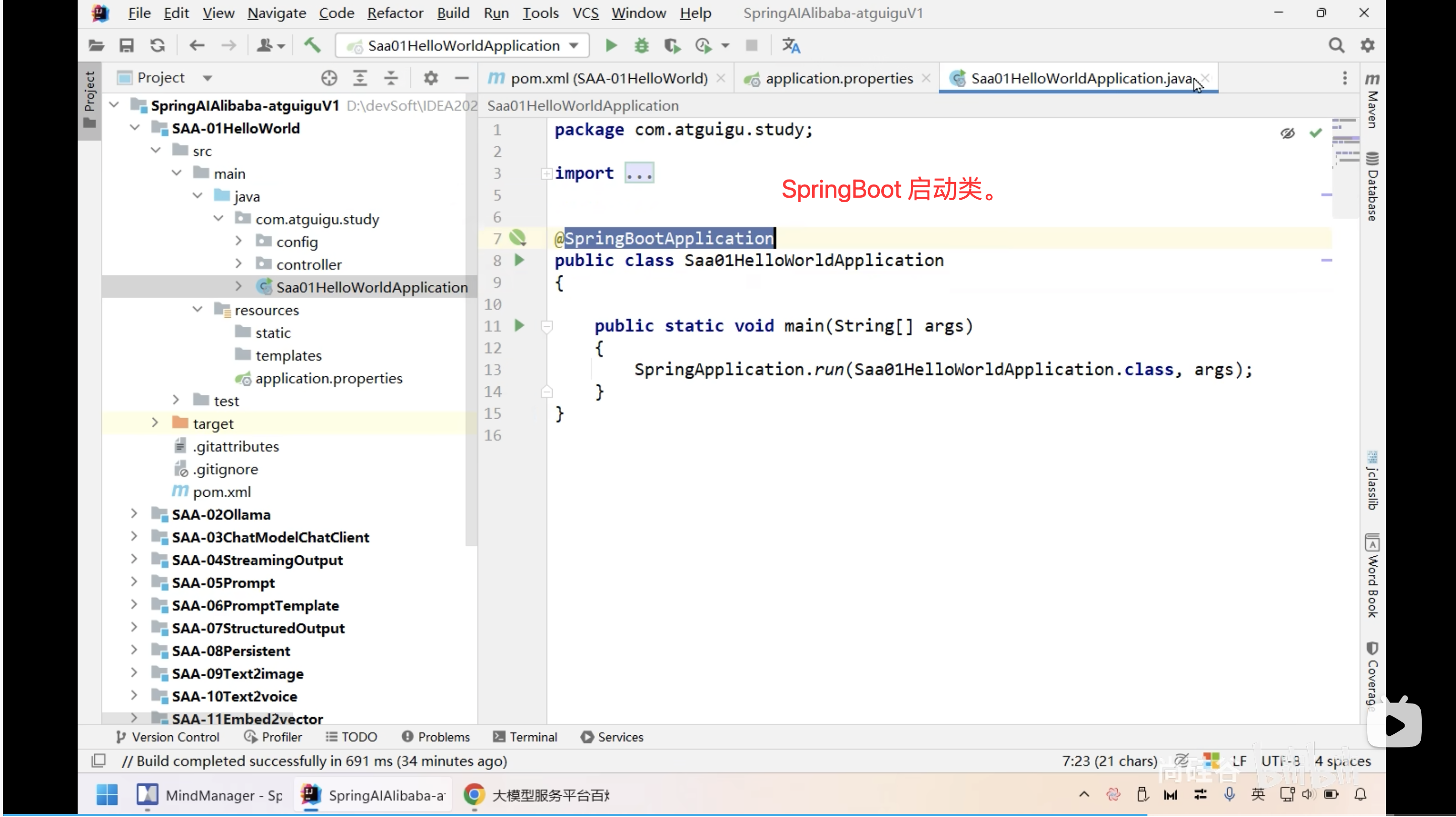Toggle the Project side panel stripe
1456x817 pixels.
90,99
